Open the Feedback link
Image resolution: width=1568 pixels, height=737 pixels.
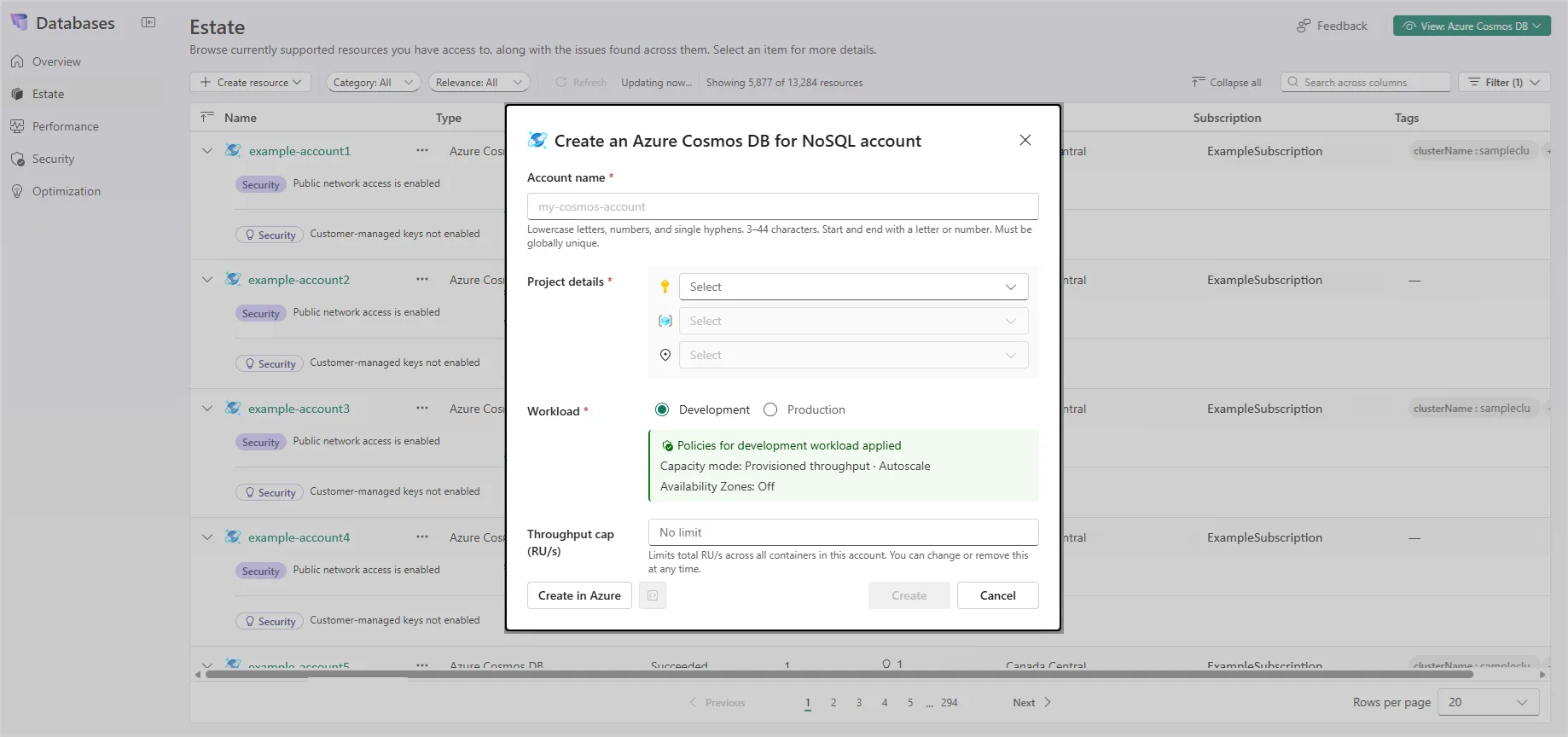point(1332,26)
